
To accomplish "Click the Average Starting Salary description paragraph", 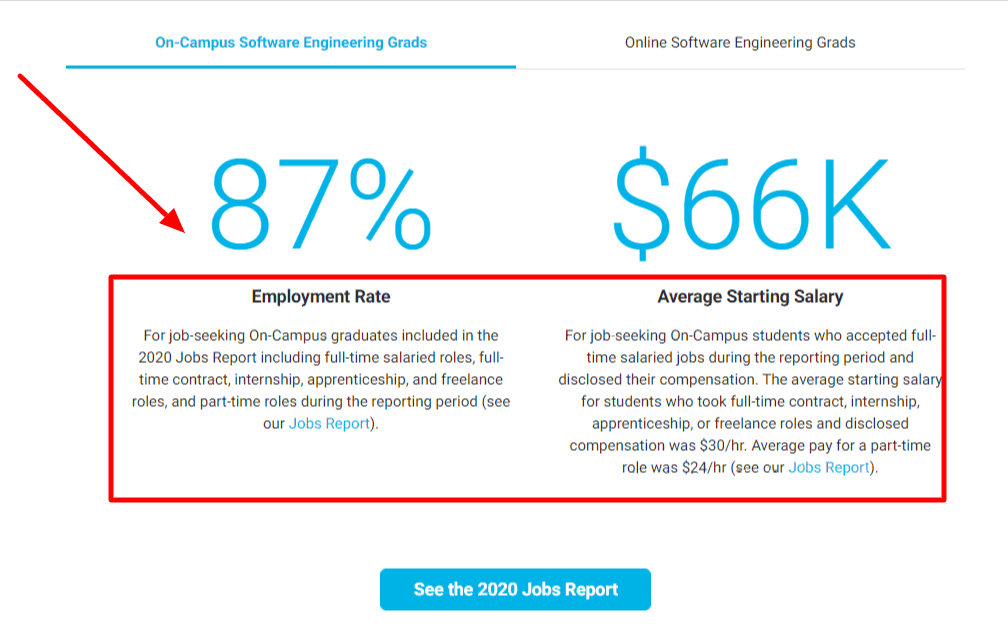I will point(750,390).
